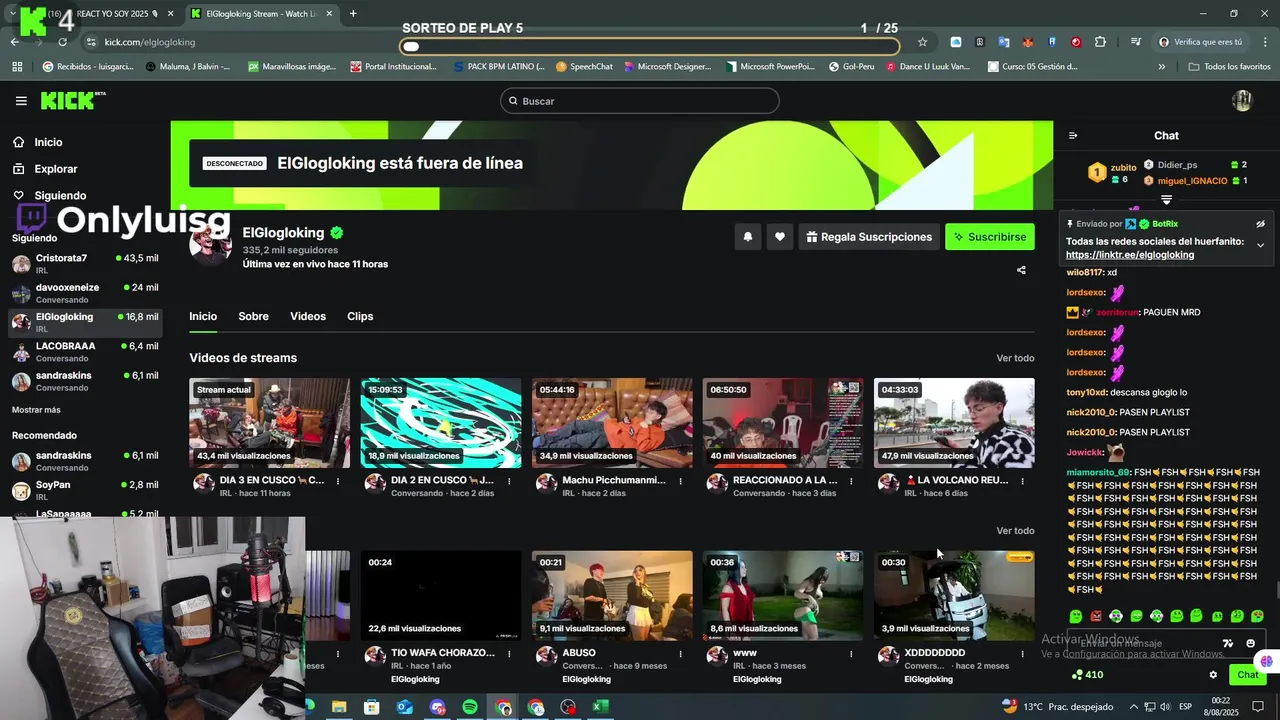Select Cristorata7 channel in sidebar

84,264
